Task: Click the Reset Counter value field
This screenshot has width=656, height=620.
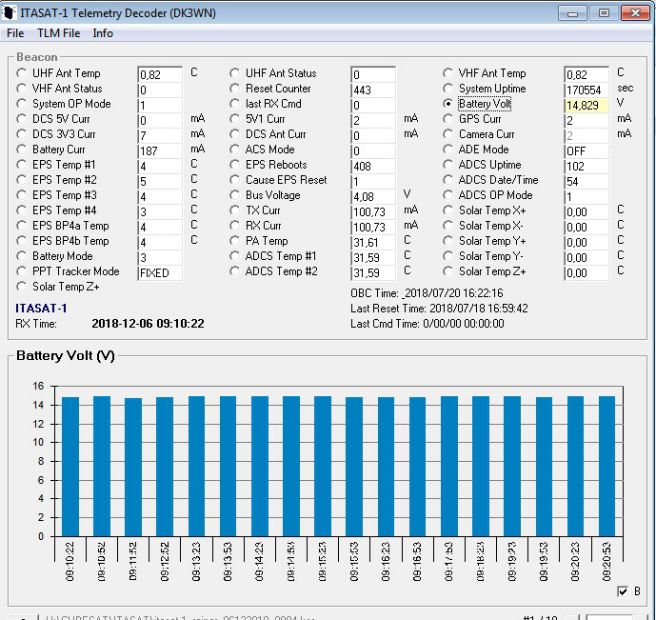Action: point(372,90)
